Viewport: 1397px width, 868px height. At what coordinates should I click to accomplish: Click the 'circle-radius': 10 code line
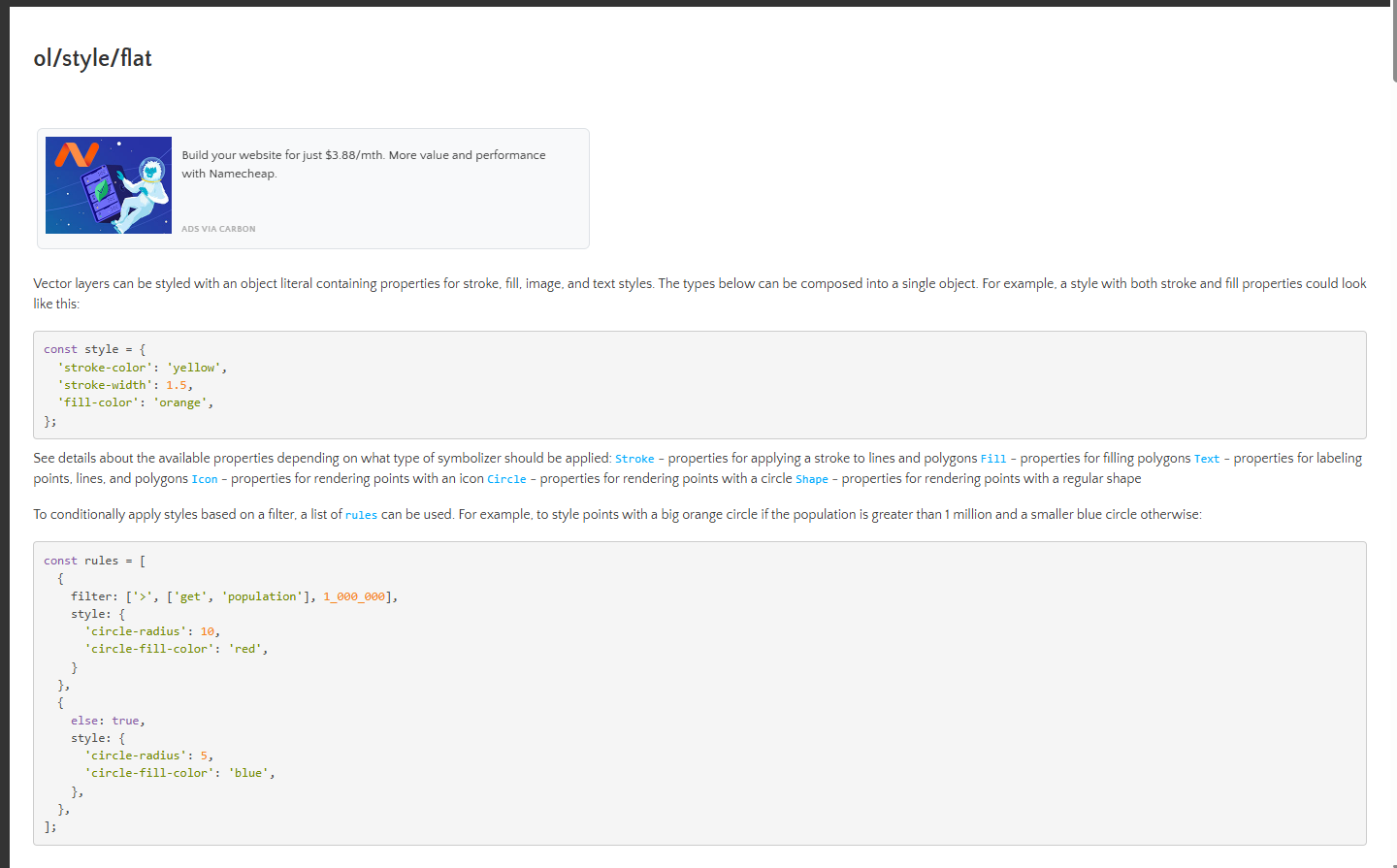tap(152, 631)
